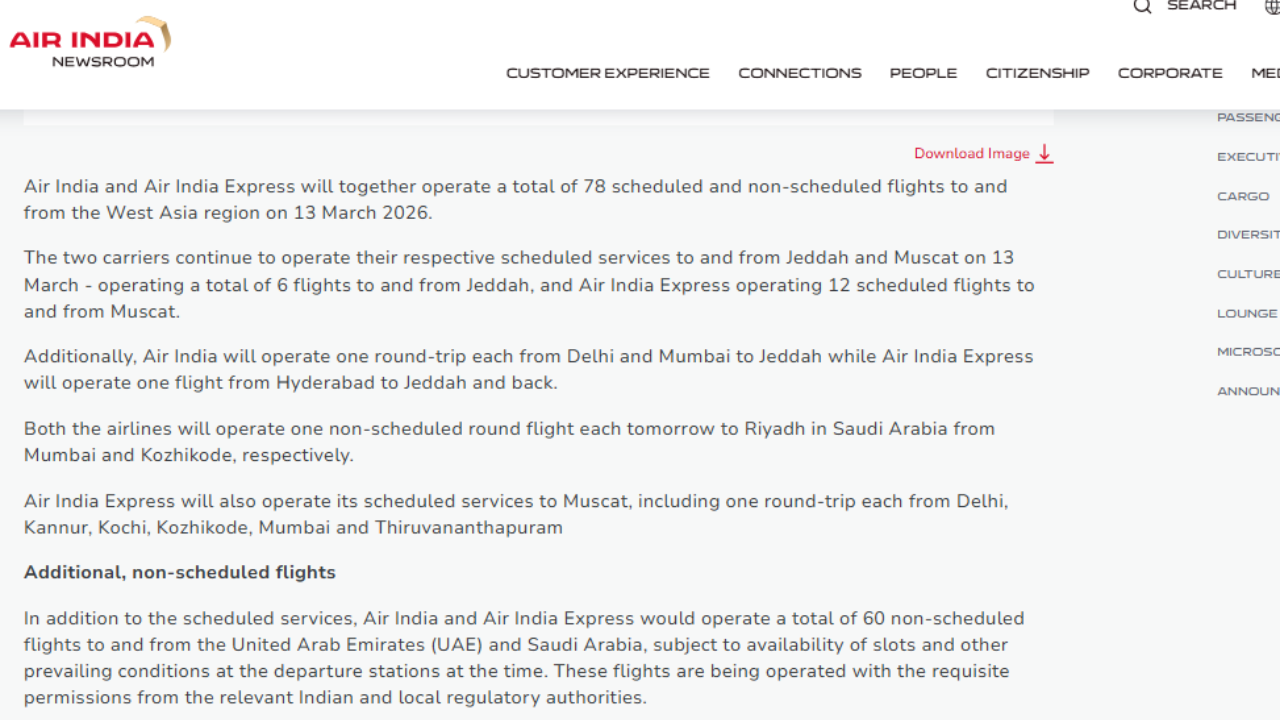Image resolution: width=1280 pixels, height=720 pixels.
Task: Open the Announcement tag link
Action: [x=1247, y=391]
